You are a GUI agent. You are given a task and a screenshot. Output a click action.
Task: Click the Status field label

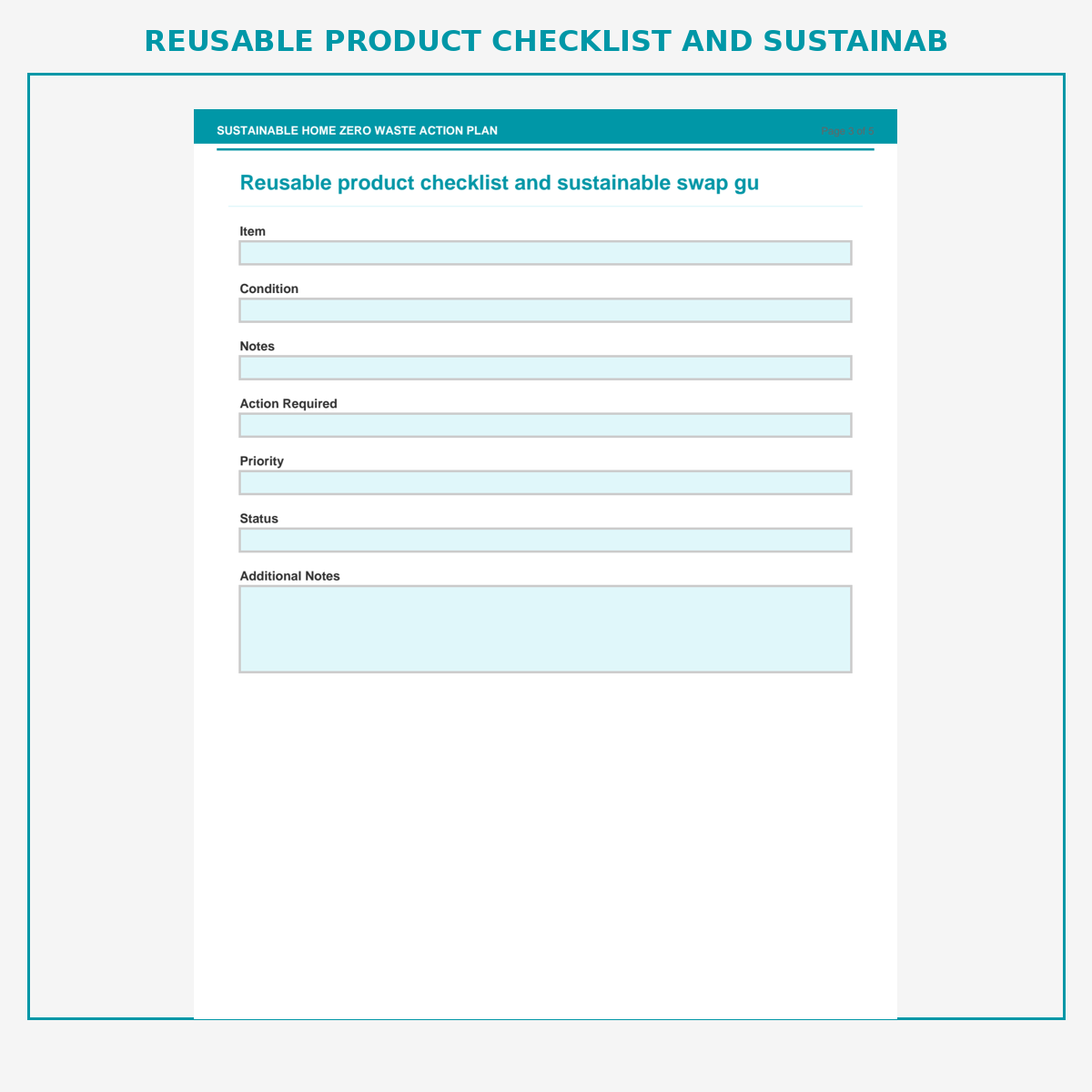pyautogui.click(x=259, y=518)
